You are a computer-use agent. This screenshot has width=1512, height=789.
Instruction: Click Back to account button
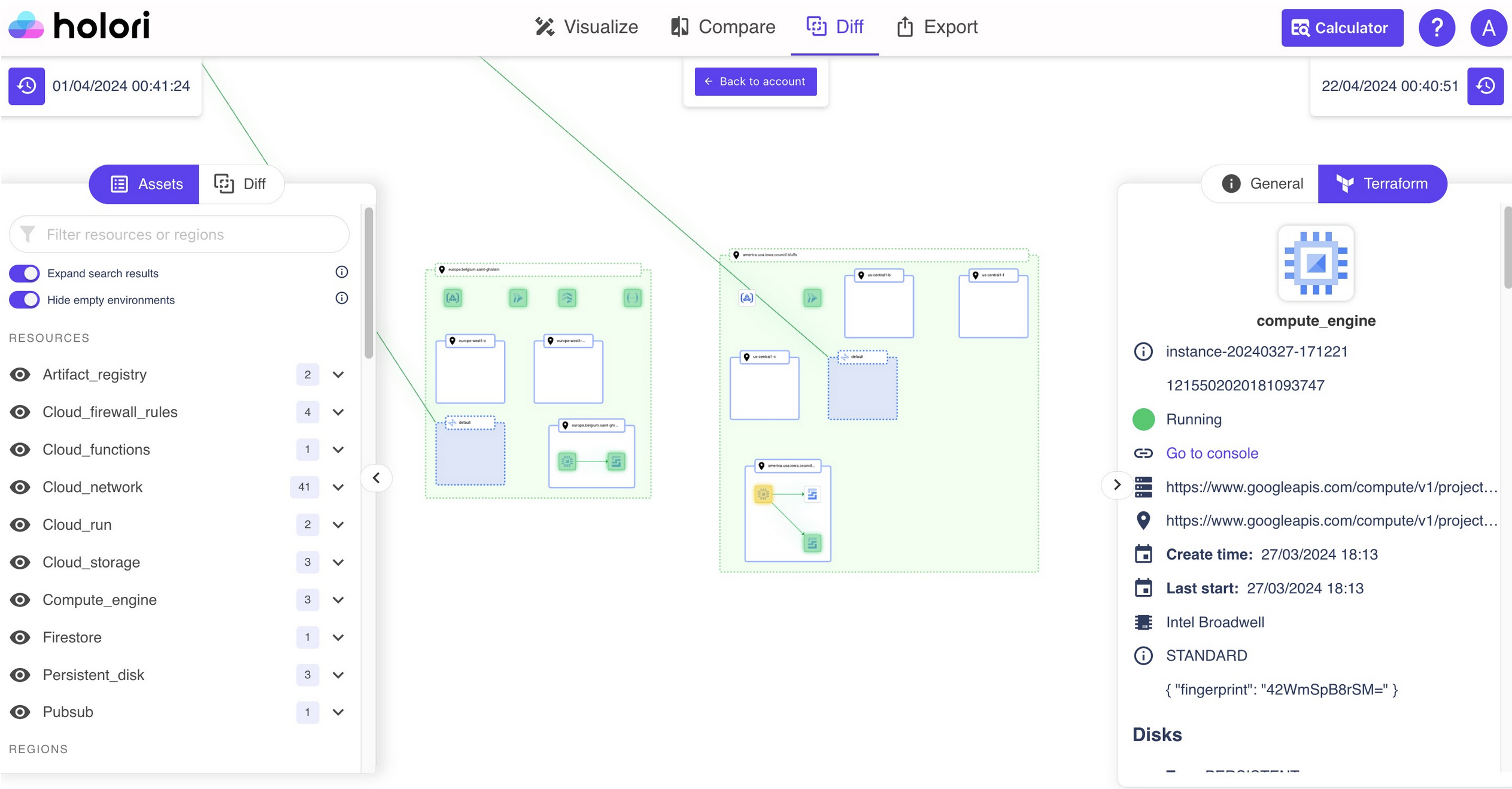pos(755,81)
